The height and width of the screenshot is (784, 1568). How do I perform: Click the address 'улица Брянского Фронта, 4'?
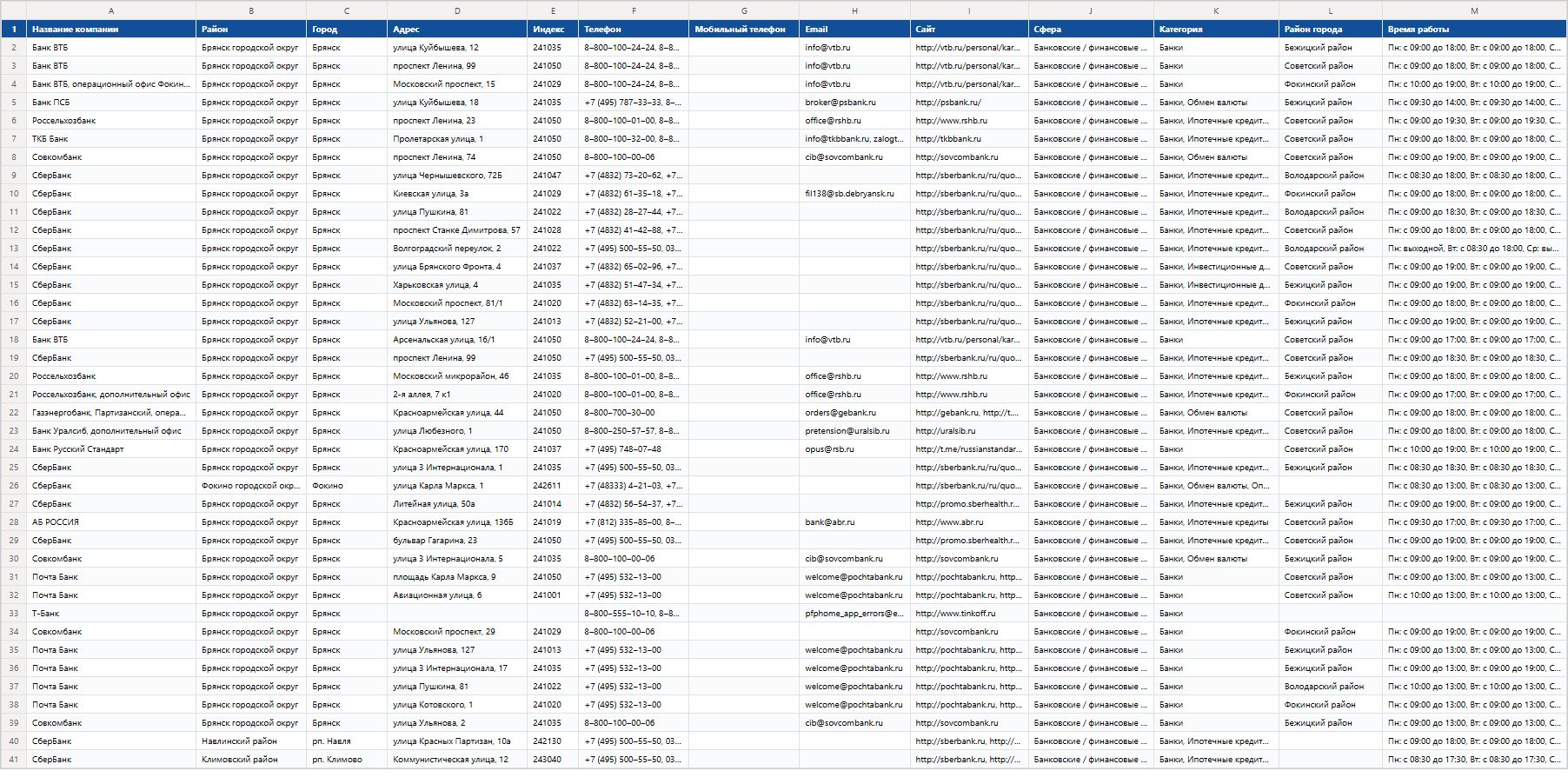pos(457,267)
